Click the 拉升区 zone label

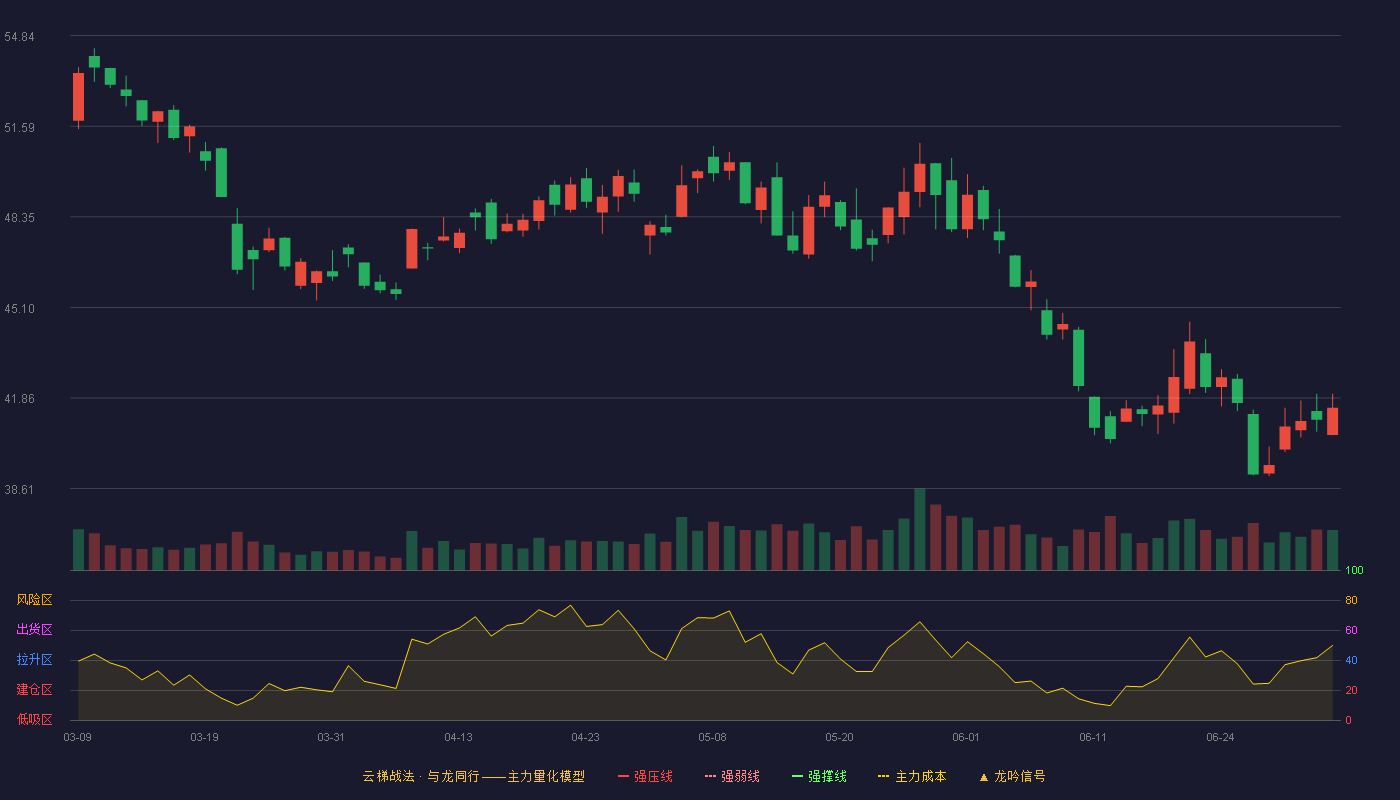[35, 660]
